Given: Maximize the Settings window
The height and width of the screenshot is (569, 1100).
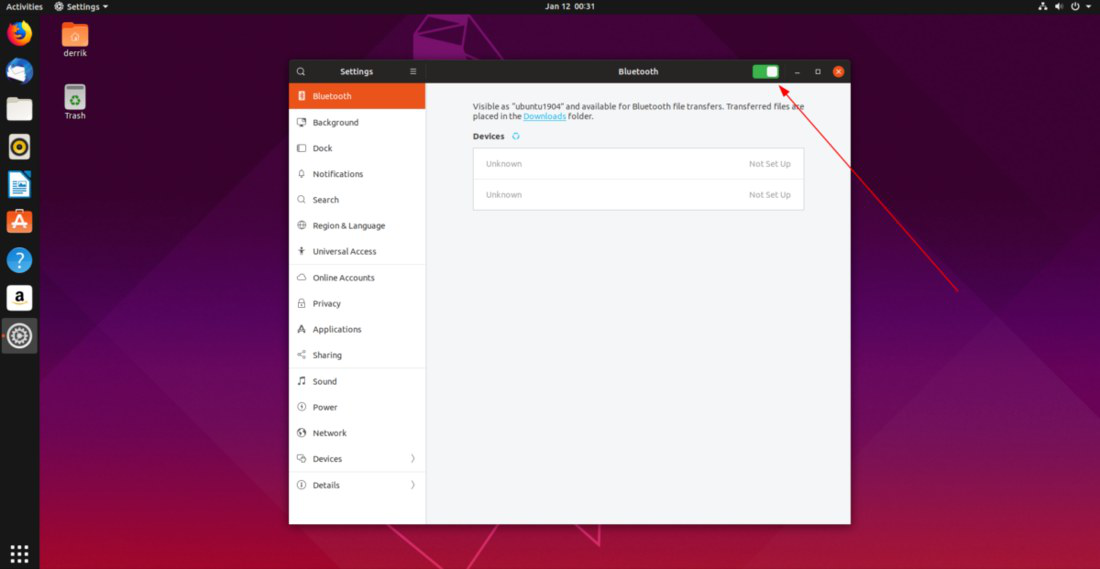Looking at the screenshot, I should pyautogui.click(x=817, y=72).
